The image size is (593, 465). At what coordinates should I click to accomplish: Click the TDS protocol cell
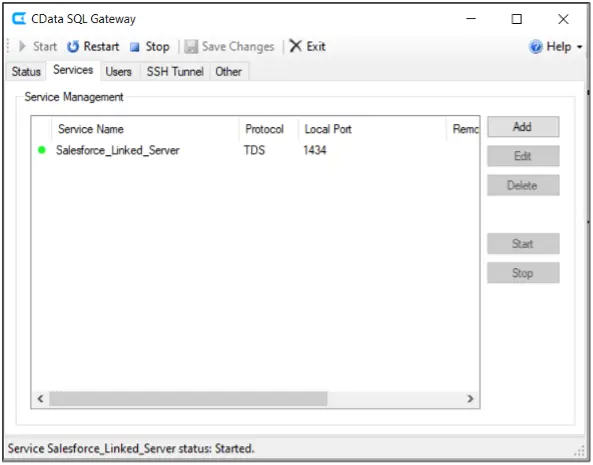click(255, 150)
